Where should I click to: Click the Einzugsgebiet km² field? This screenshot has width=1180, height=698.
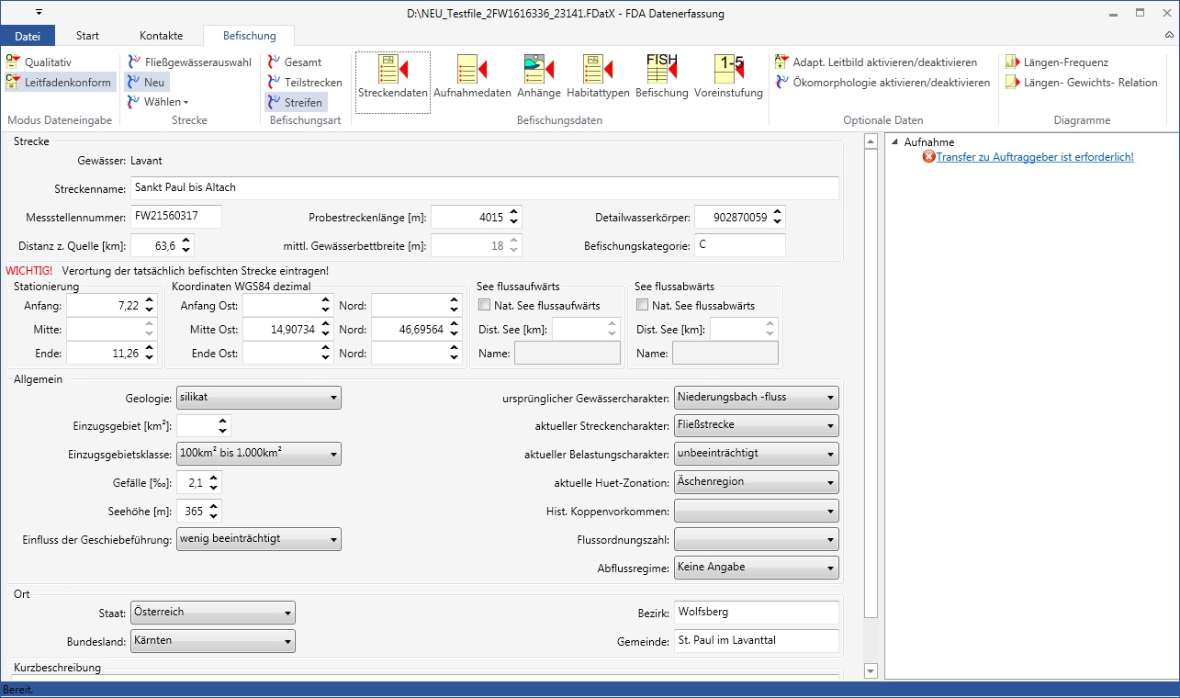pyautogui.click(x=196, y=425)
